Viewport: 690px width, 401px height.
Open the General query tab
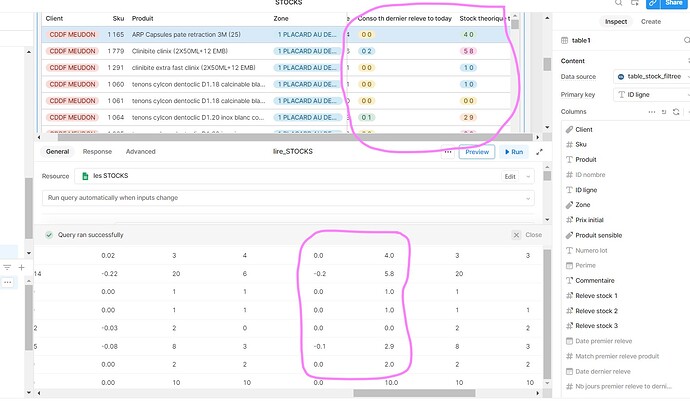[57, 151]
